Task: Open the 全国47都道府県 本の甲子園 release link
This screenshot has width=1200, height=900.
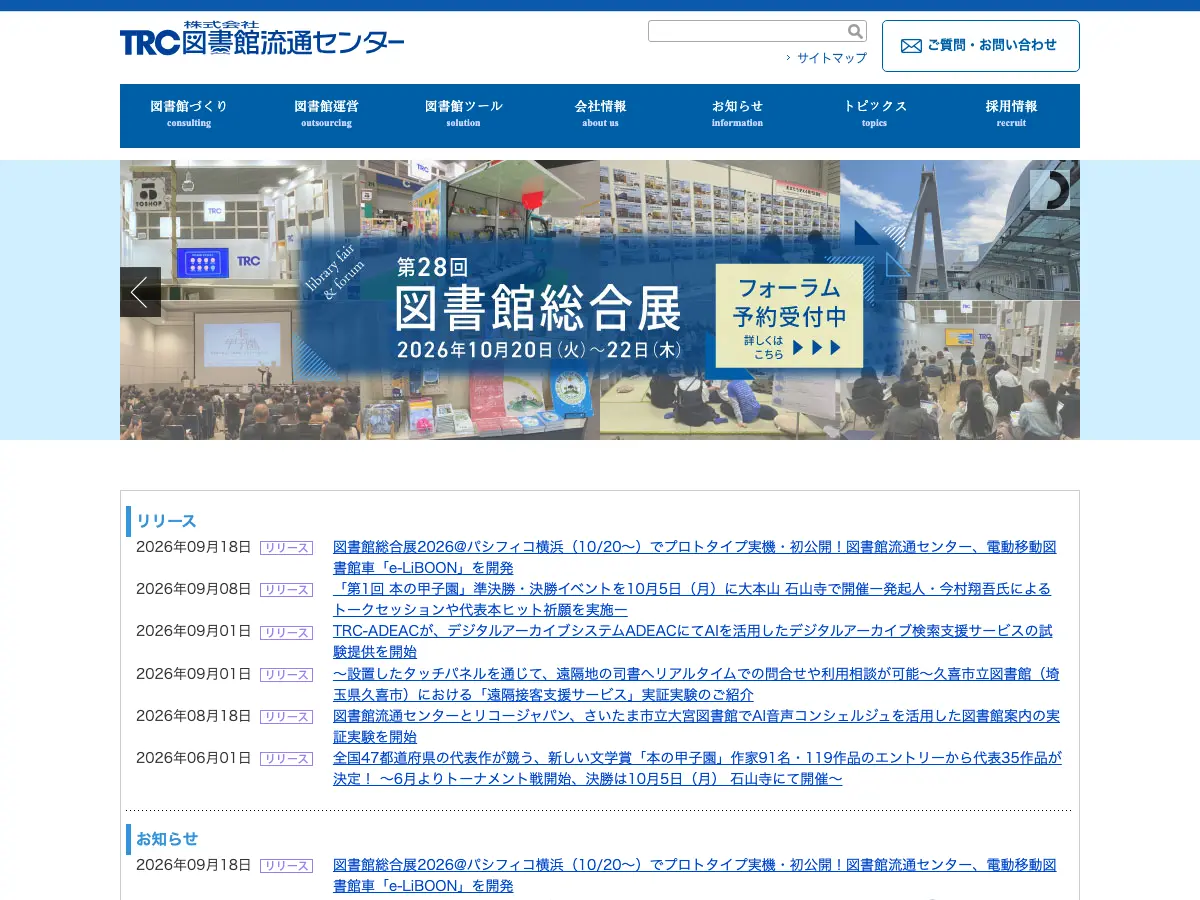Action: pos(697,767)
